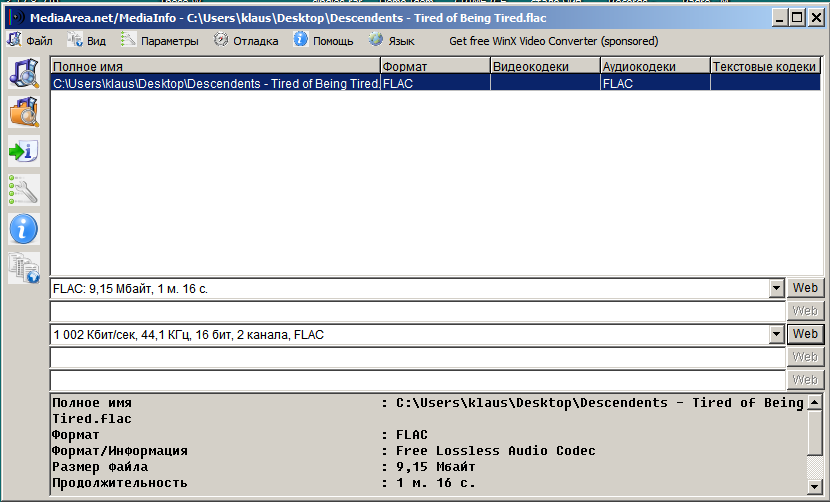Minimize the MediaInfo window
The width and height of the screenshot is (830, 502).
point(779,17)
